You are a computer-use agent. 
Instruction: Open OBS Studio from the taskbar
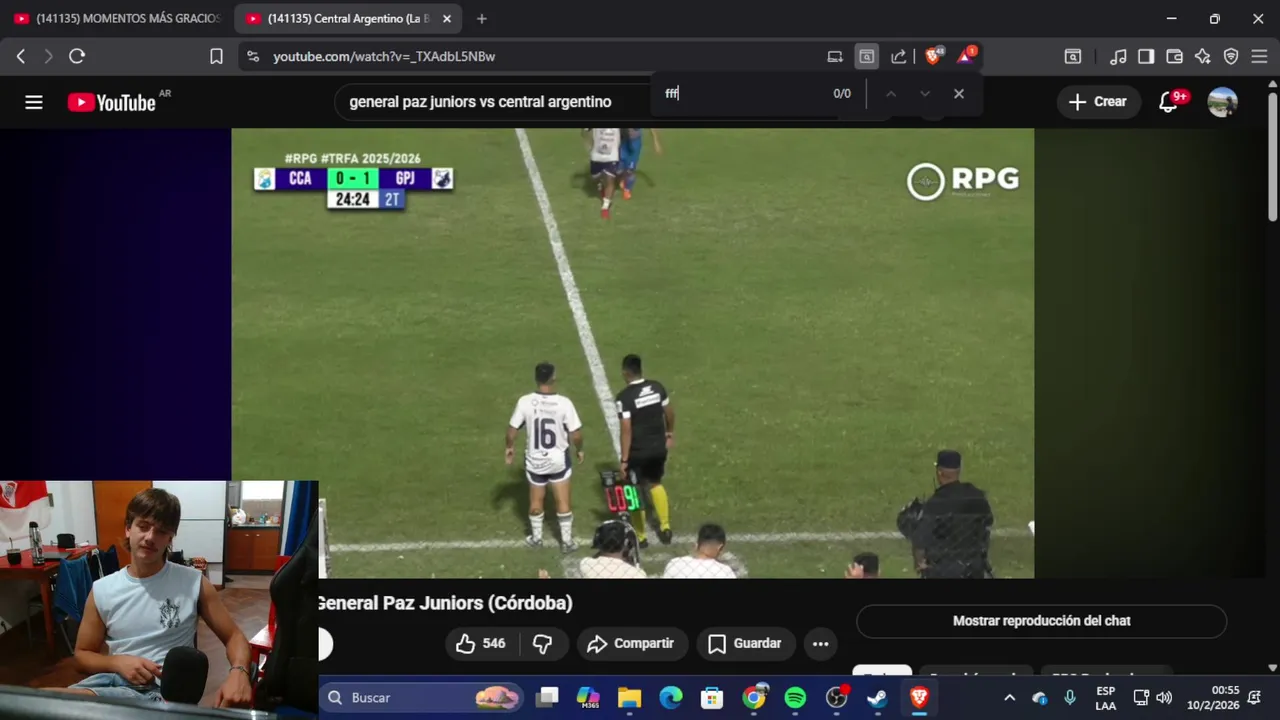[x=837, y=697]
